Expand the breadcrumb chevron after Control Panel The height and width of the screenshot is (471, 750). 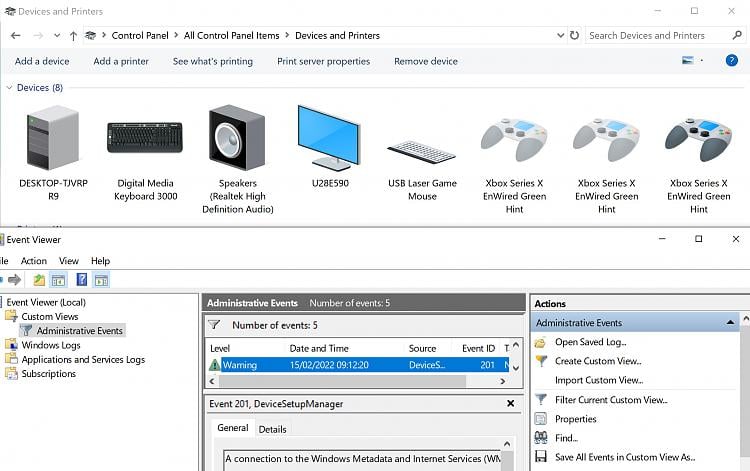point(176,35)
